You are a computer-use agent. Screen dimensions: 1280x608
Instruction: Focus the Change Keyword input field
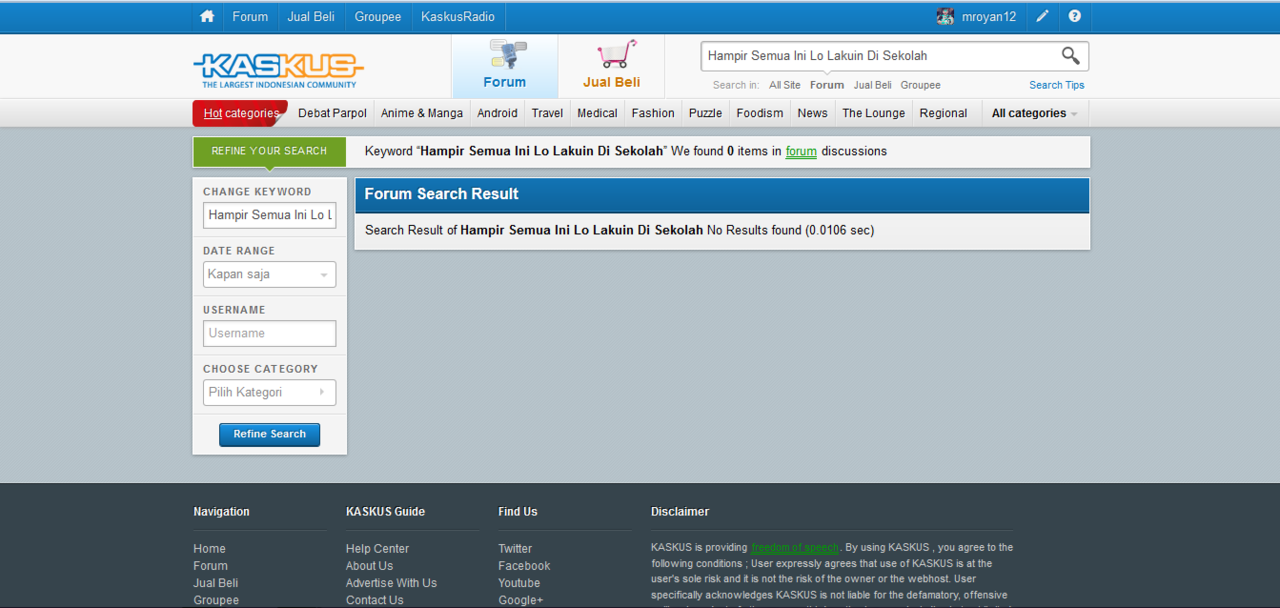[x=269, y=215]
